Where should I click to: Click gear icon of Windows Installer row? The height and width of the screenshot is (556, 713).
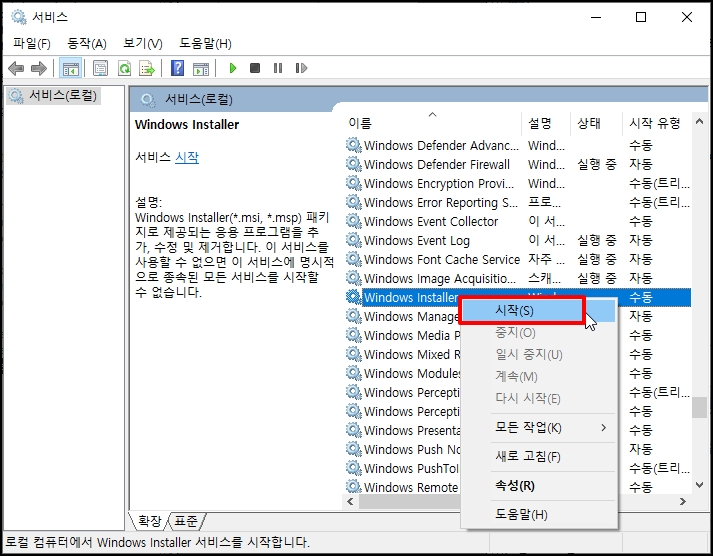tap(353, 297)
